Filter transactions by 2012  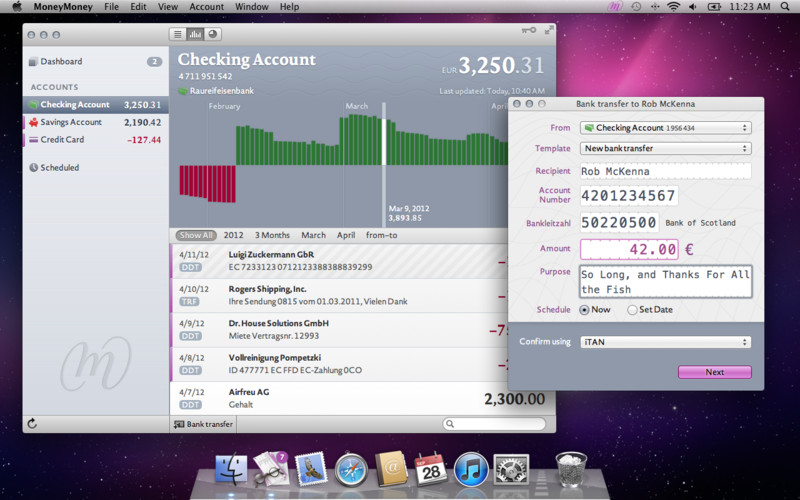tap(233, 235)
